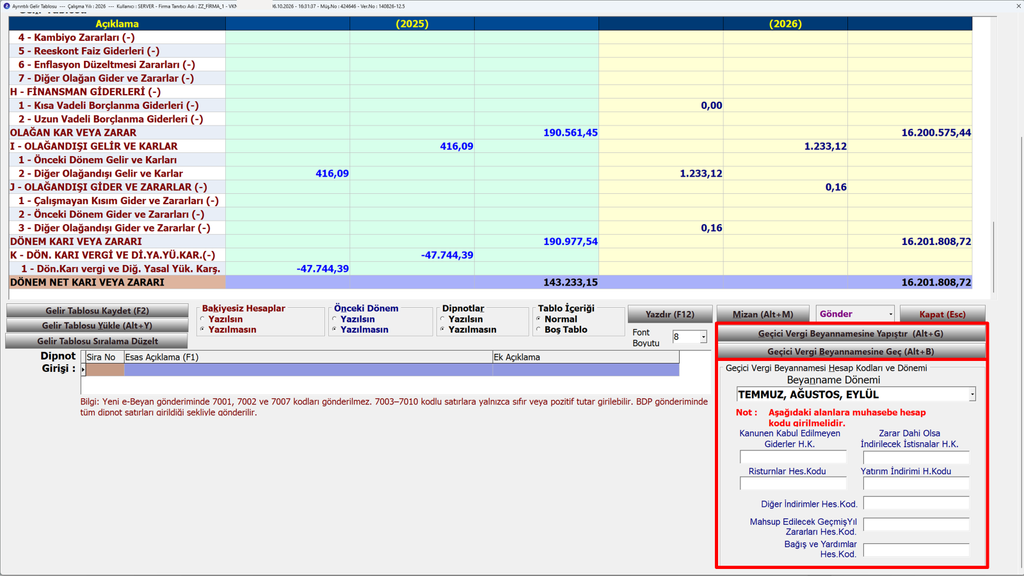This screenshot has width=1024, height=576.
Task: Open the Font Boyutu dropdown
Action: coord(703,337)
